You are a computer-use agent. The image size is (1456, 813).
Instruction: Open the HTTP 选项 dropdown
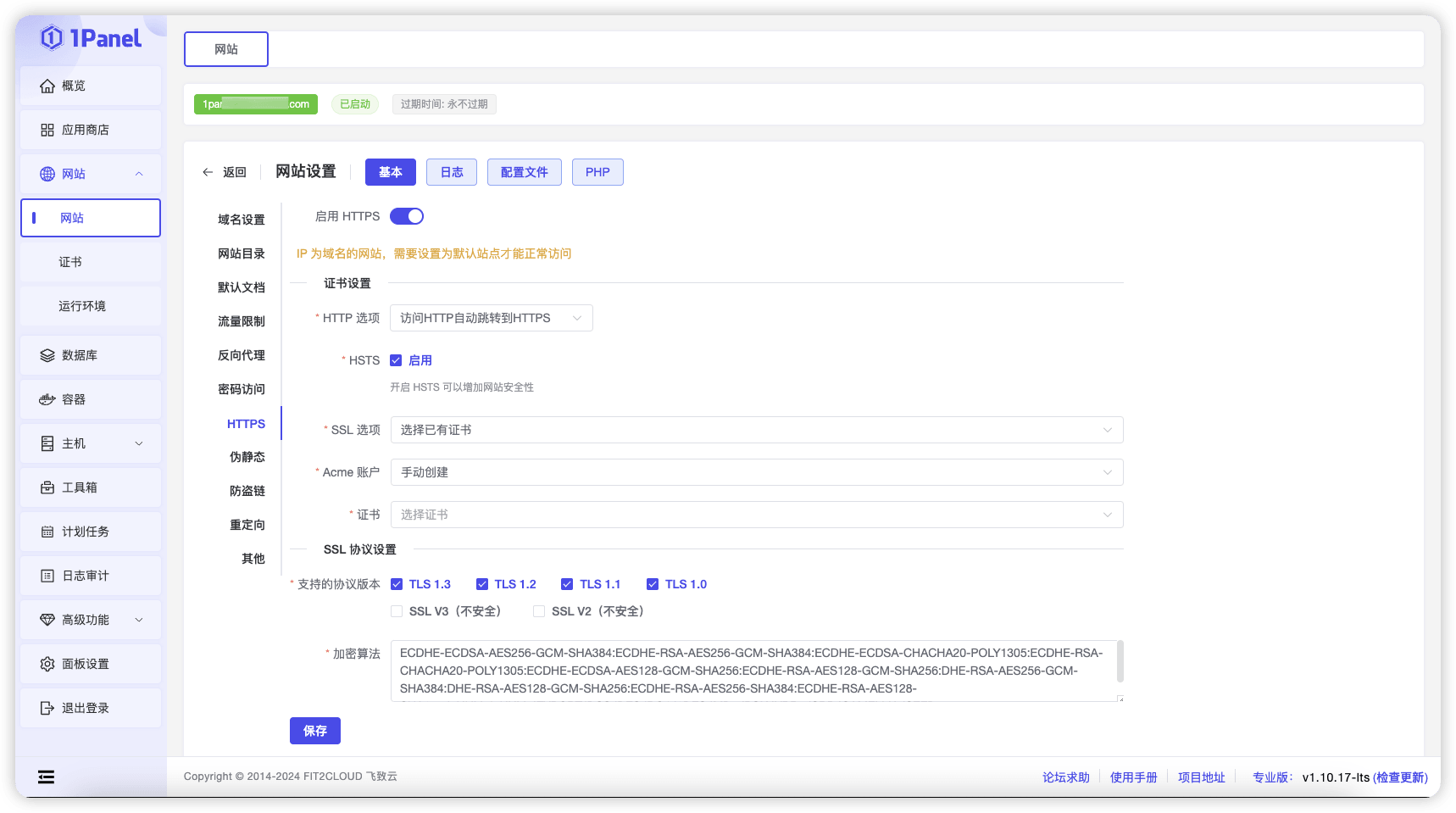491,318
